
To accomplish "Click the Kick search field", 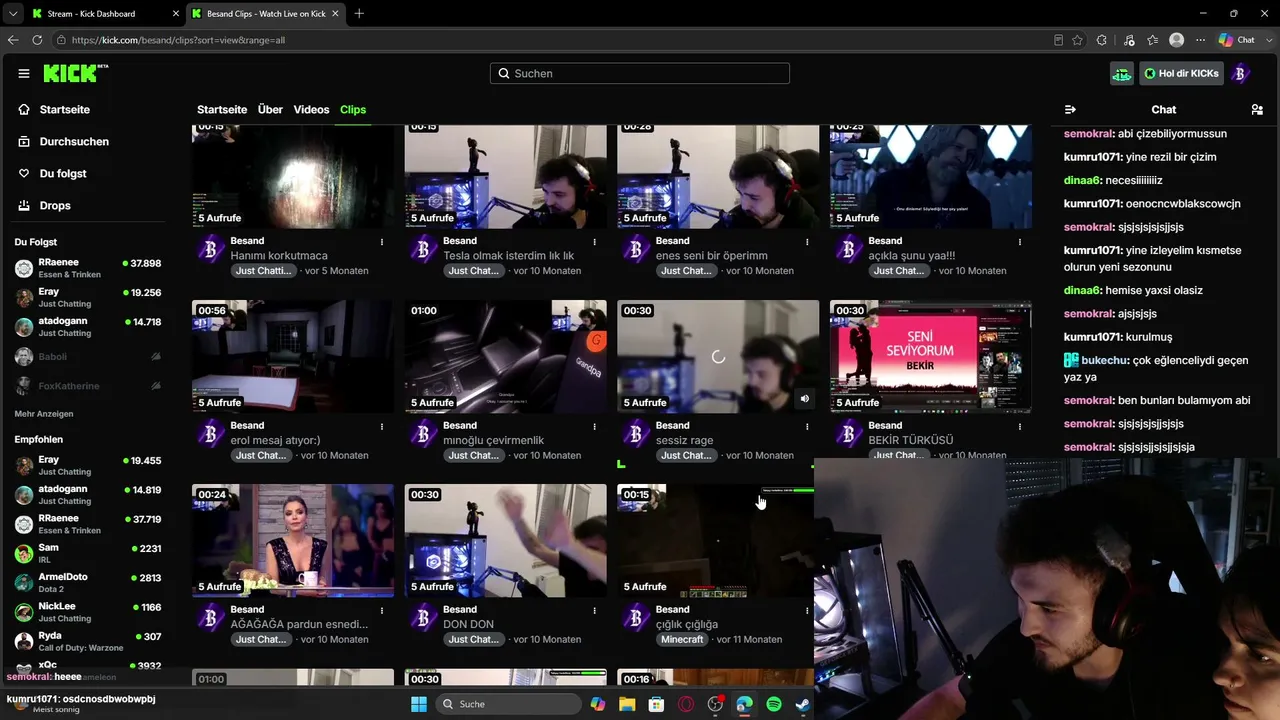I will click(x=640, y=73).
